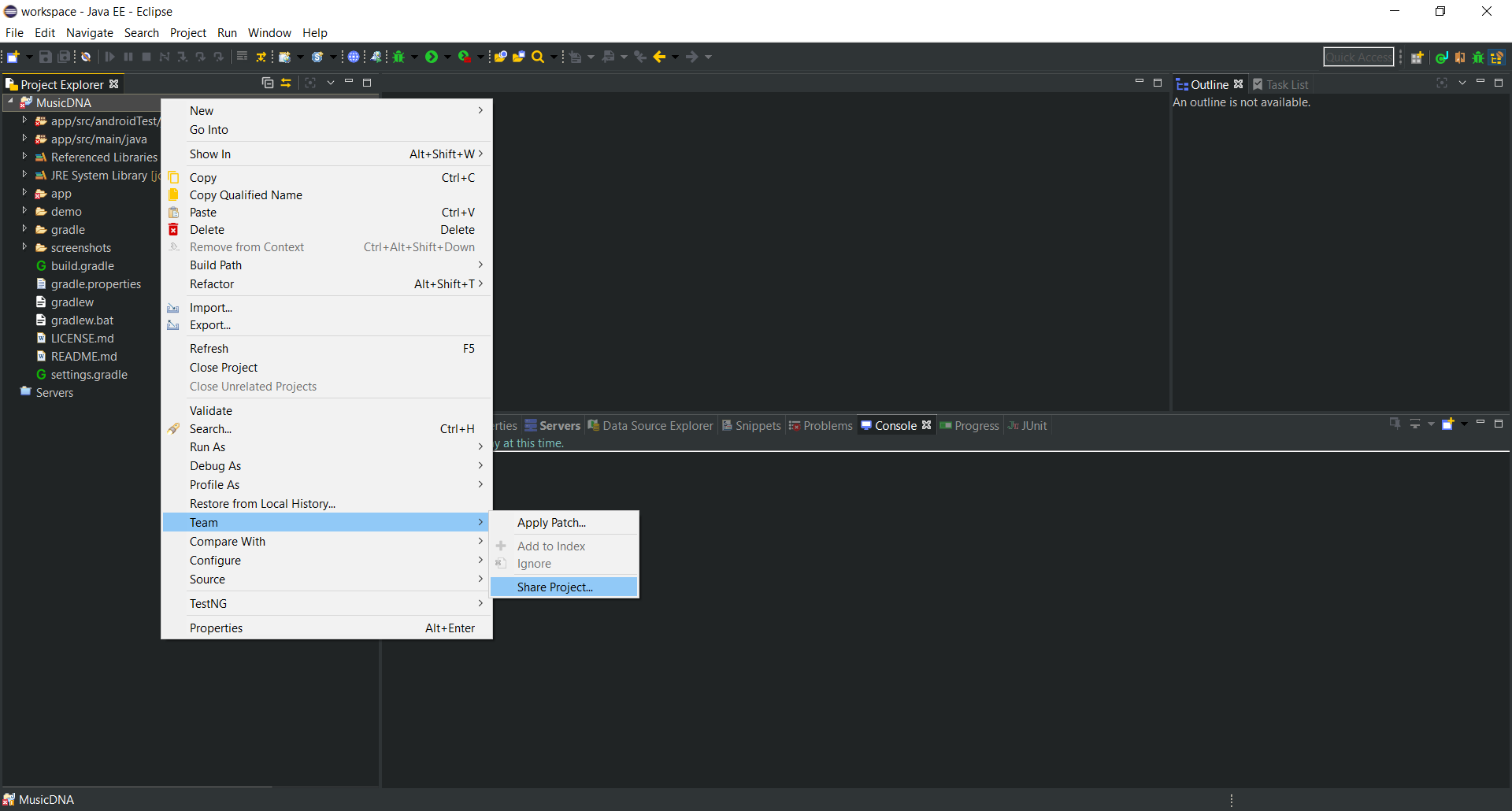This screenshot has height=811, width=1512.
Task: Click the green Debug bug toolbar icon
Action: click(399, 57)
